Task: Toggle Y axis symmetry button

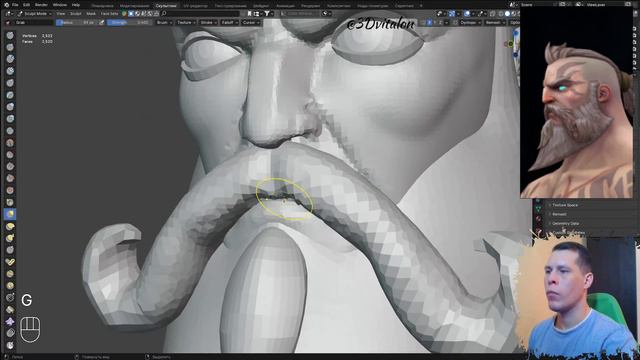Action: [x=435, y=22]
